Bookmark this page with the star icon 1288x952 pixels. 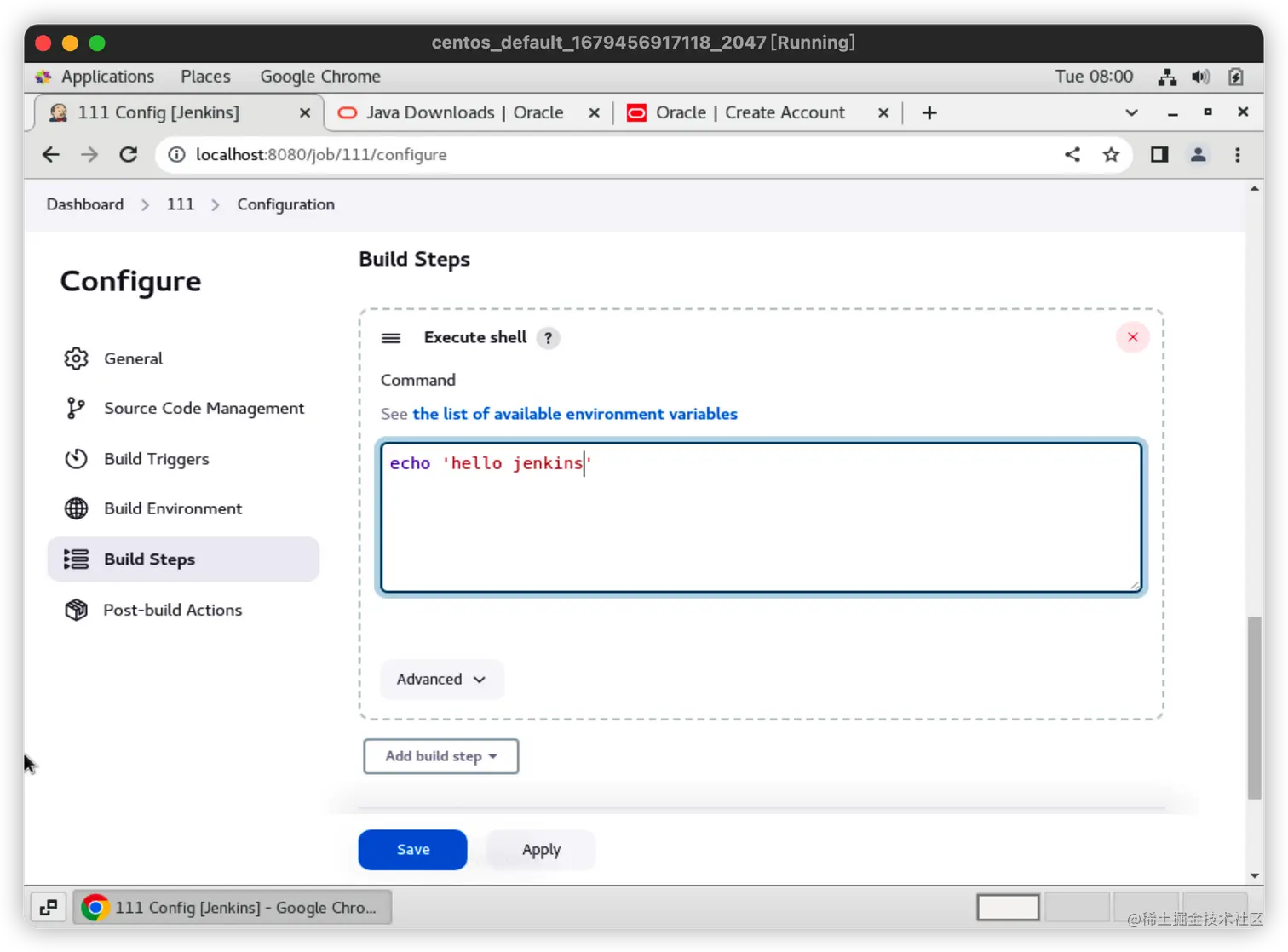1111,154
